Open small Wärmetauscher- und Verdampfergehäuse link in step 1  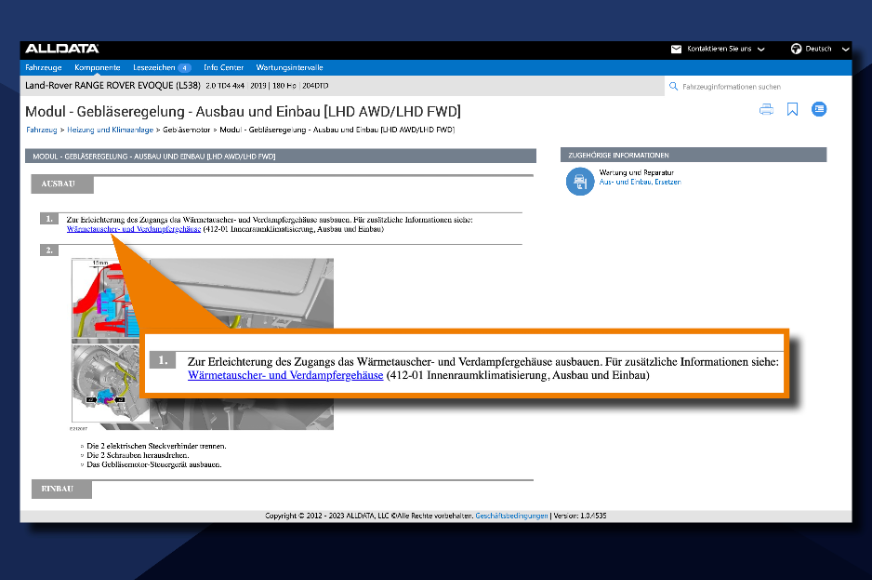pos(133,229)
